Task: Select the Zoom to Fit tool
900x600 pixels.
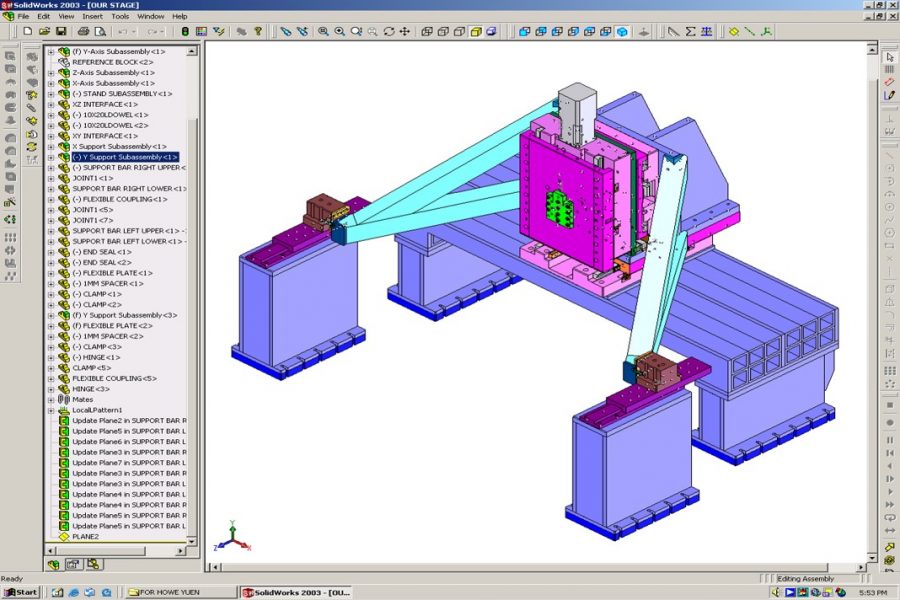Action: click(x=322, y=31)
